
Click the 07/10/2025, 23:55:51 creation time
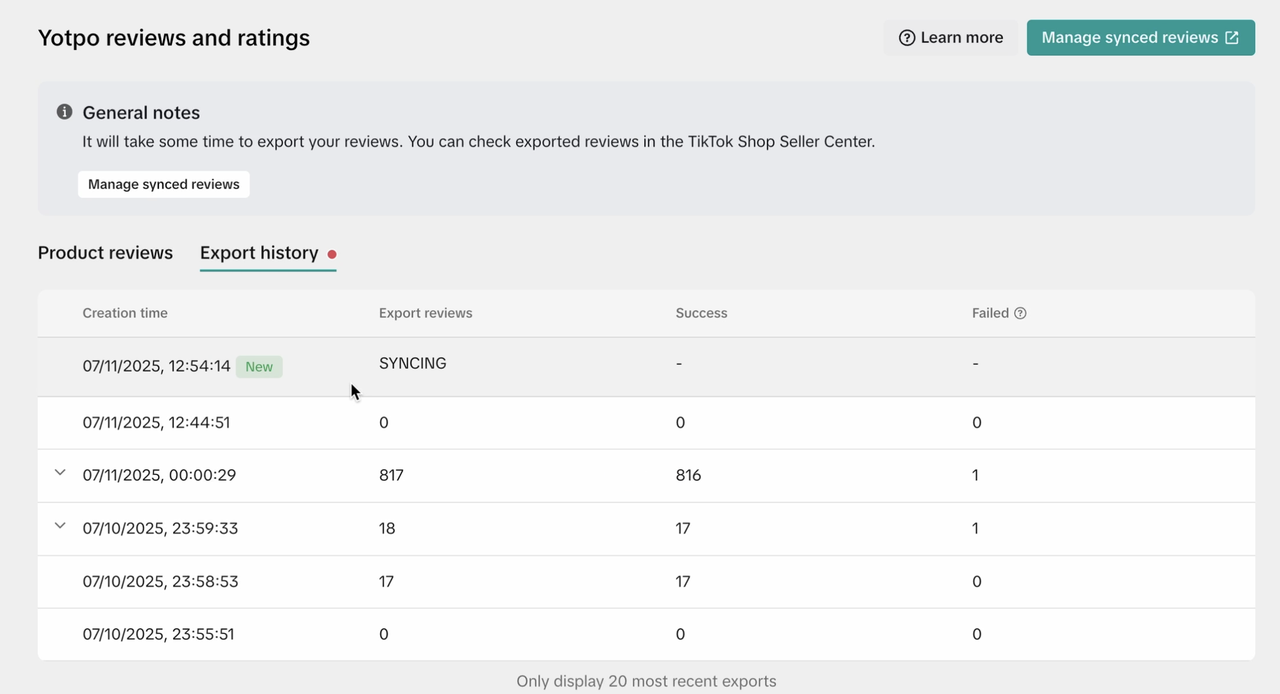(158, 635)
